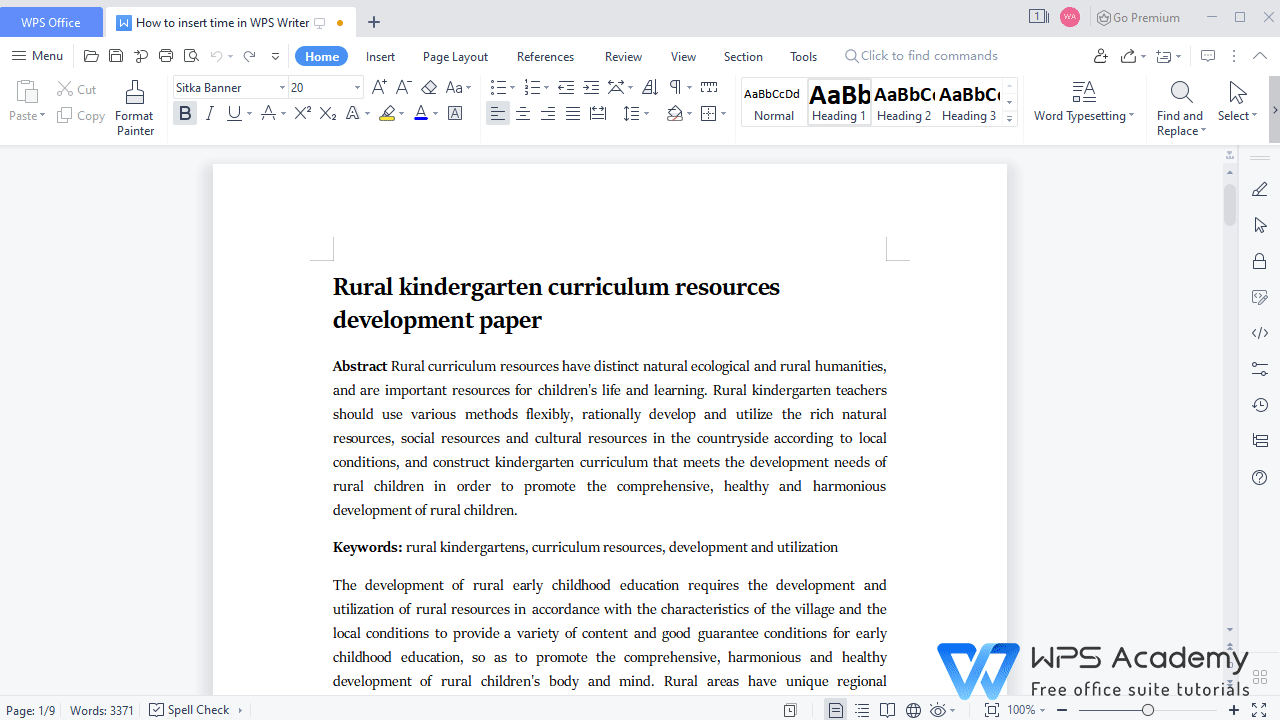
Task: Click the Word Typesetting icon
Action: [1084, 91]
